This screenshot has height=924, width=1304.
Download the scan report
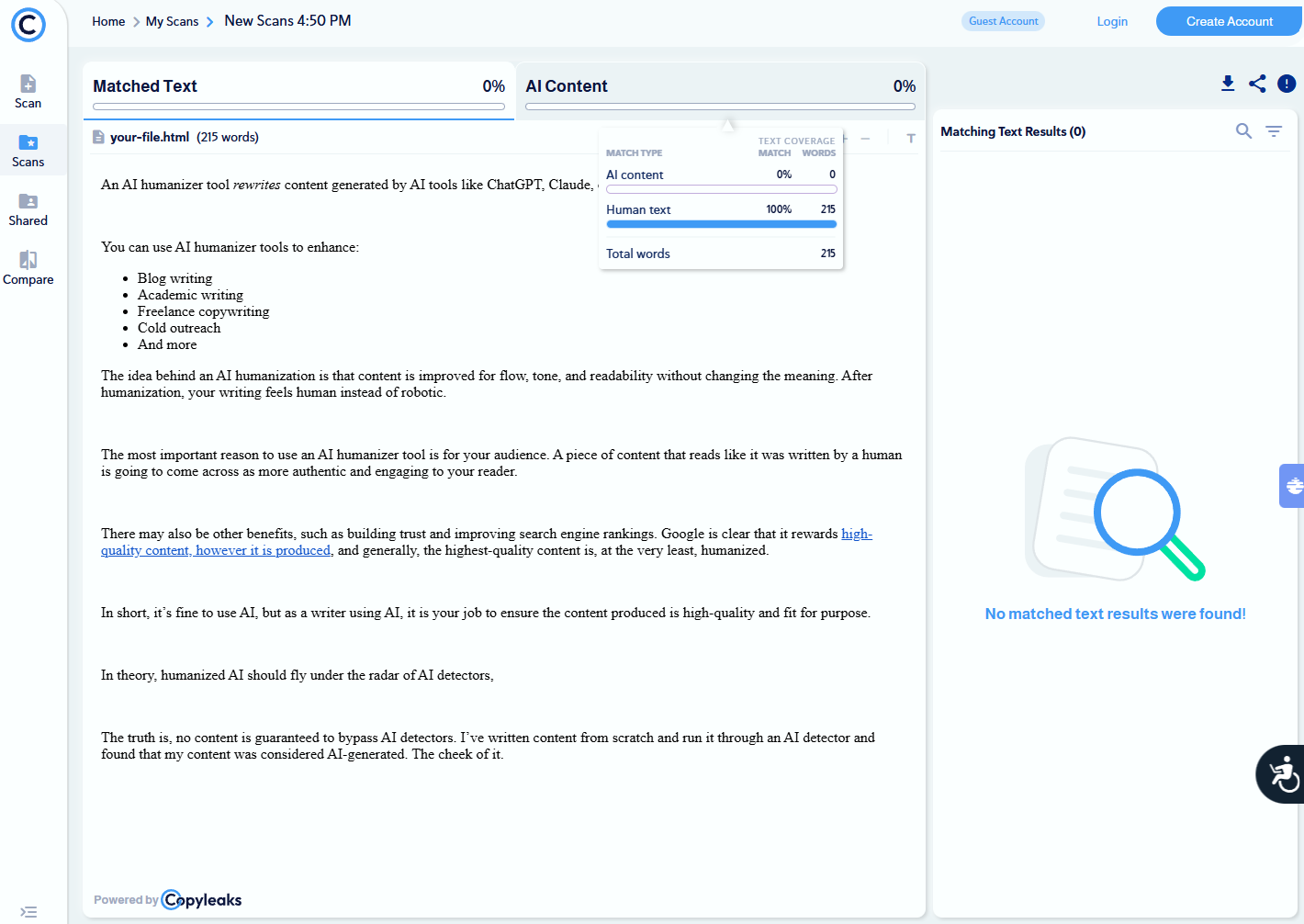coord(1228,84)
